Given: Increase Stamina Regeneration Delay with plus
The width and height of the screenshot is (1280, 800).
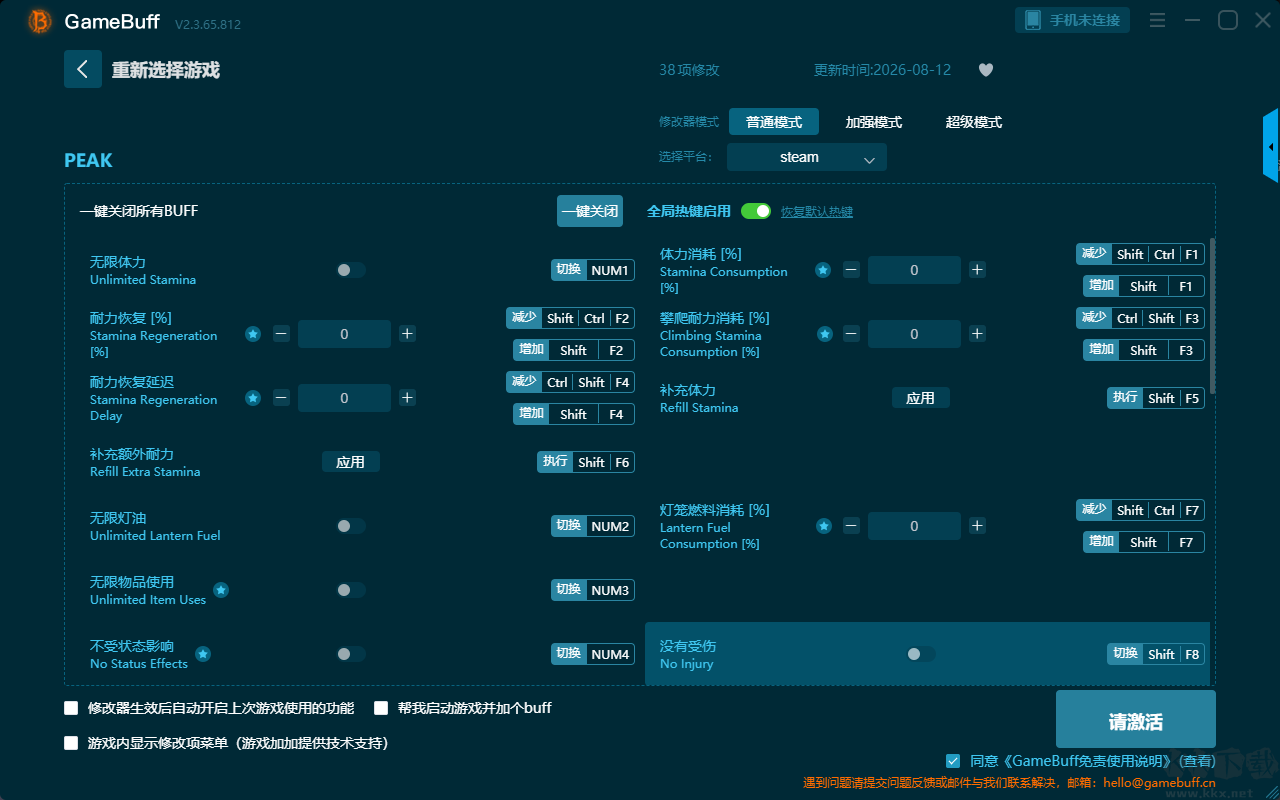Looking at the screenshot, I should (407, 398).
